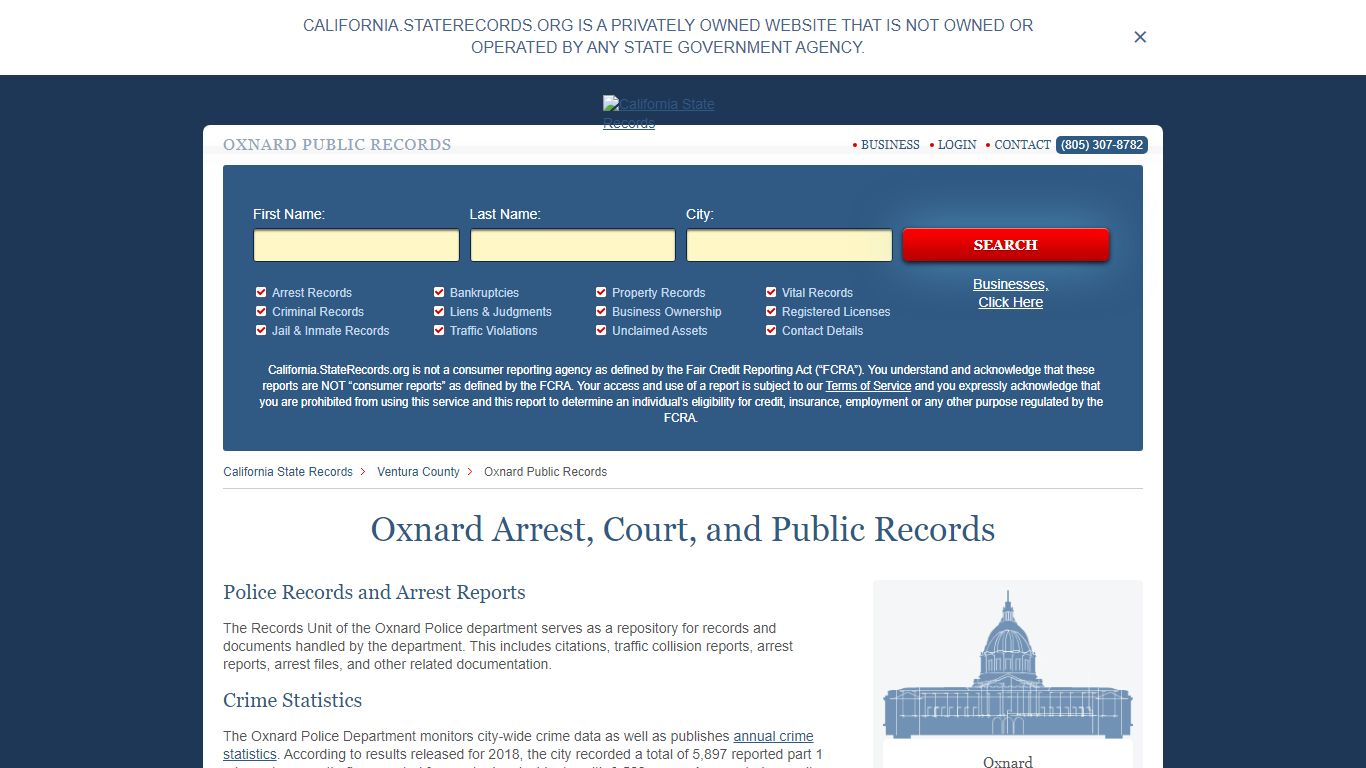Screen dimensions: 1366x768
Task: Navigate to California State Records breadcrumb
Action: 288,472
